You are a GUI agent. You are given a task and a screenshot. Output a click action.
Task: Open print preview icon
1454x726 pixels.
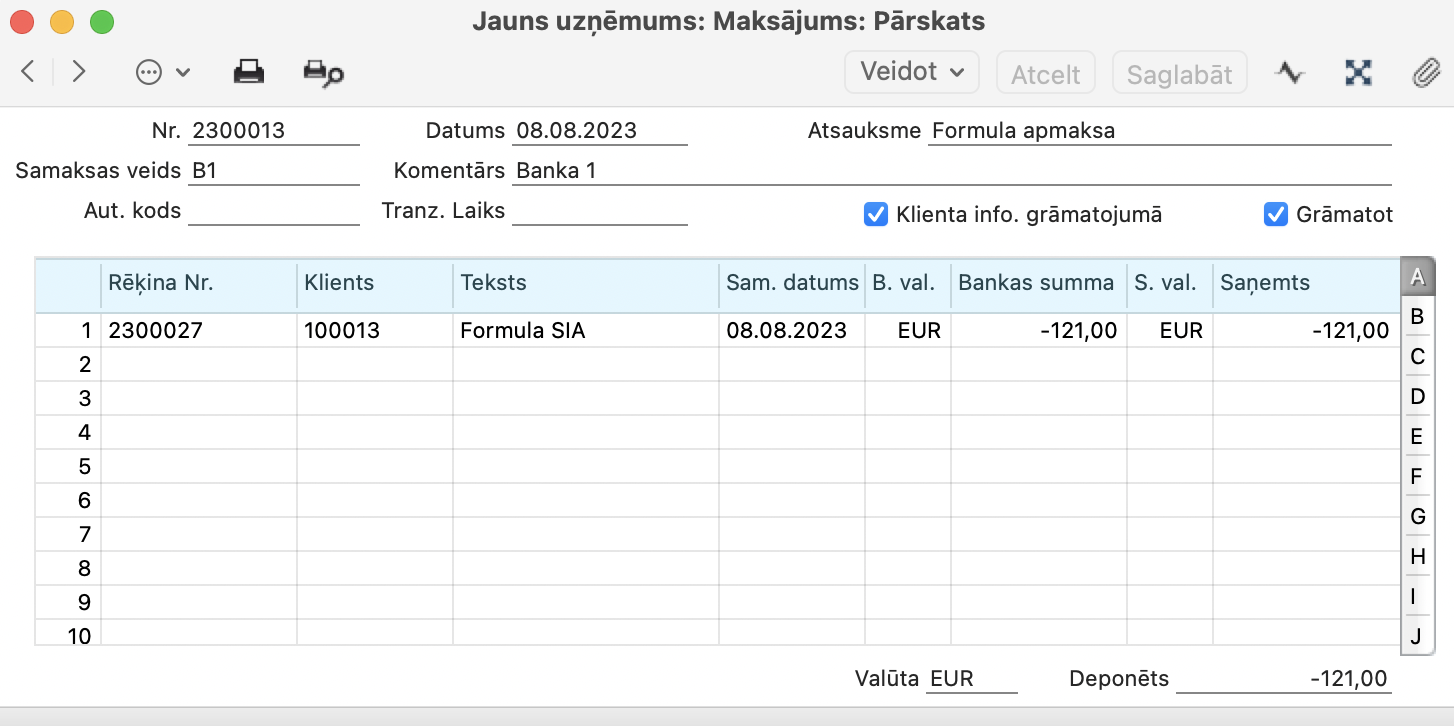(x=323, y=73)
